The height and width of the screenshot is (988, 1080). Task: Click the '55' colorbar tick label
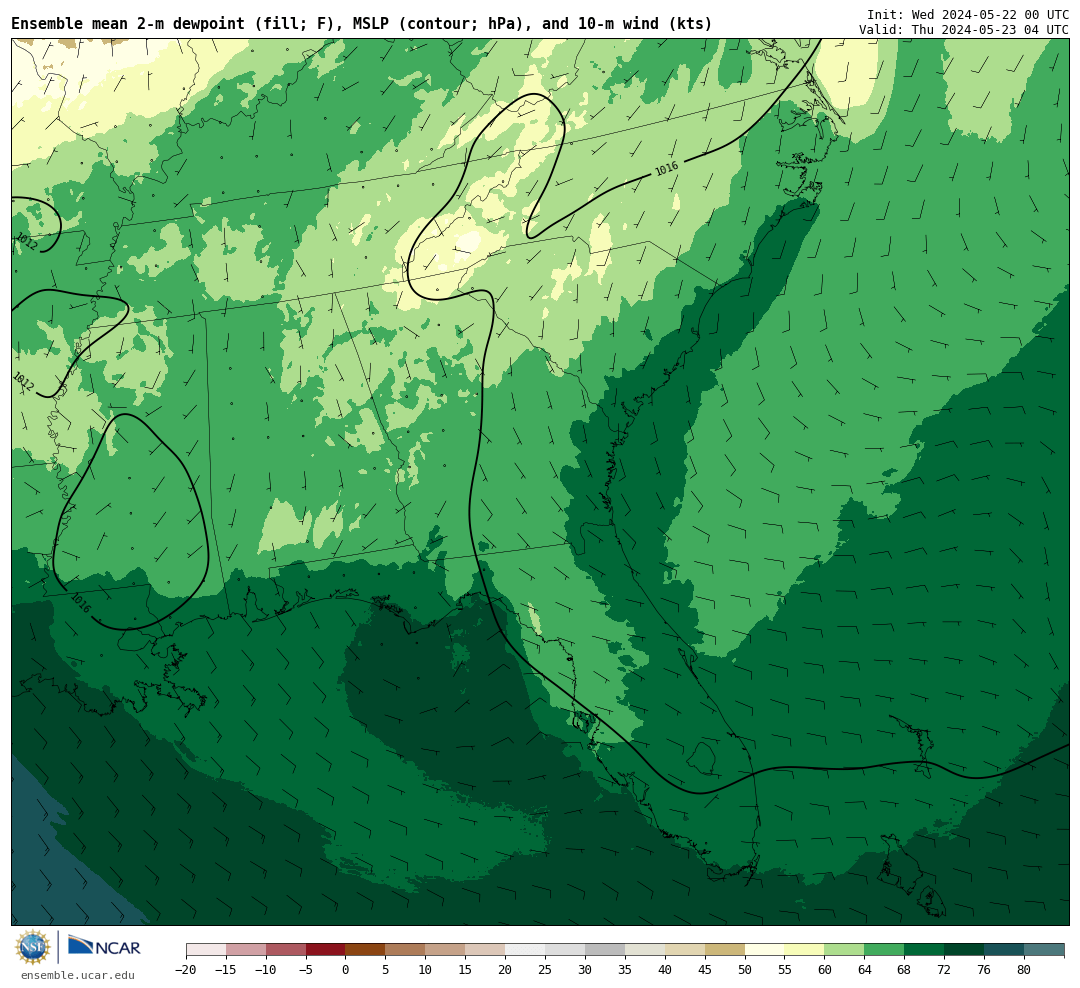[x=785, y=970]
